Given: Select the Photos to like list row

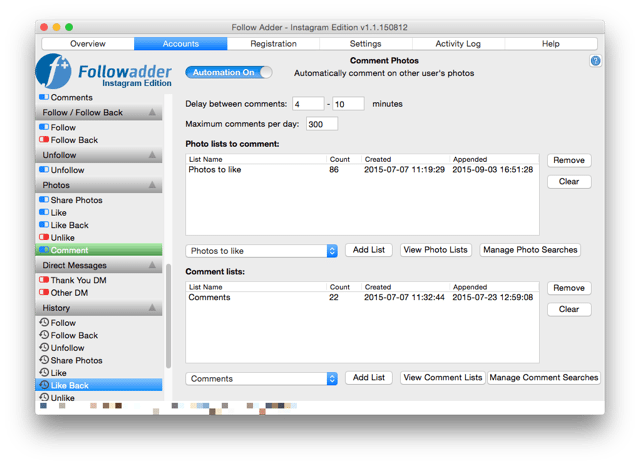Looking at the screenshot, I should (x=362, y=169).
